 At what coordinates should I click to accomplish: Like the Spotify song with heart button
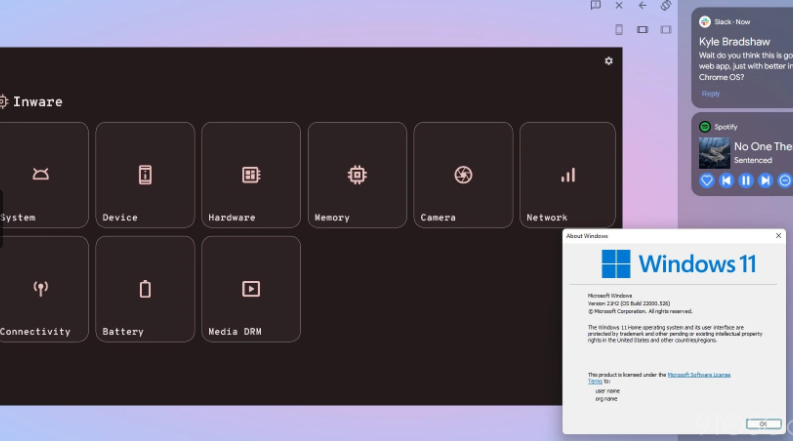pyautogui.click(x=706, y=181)
